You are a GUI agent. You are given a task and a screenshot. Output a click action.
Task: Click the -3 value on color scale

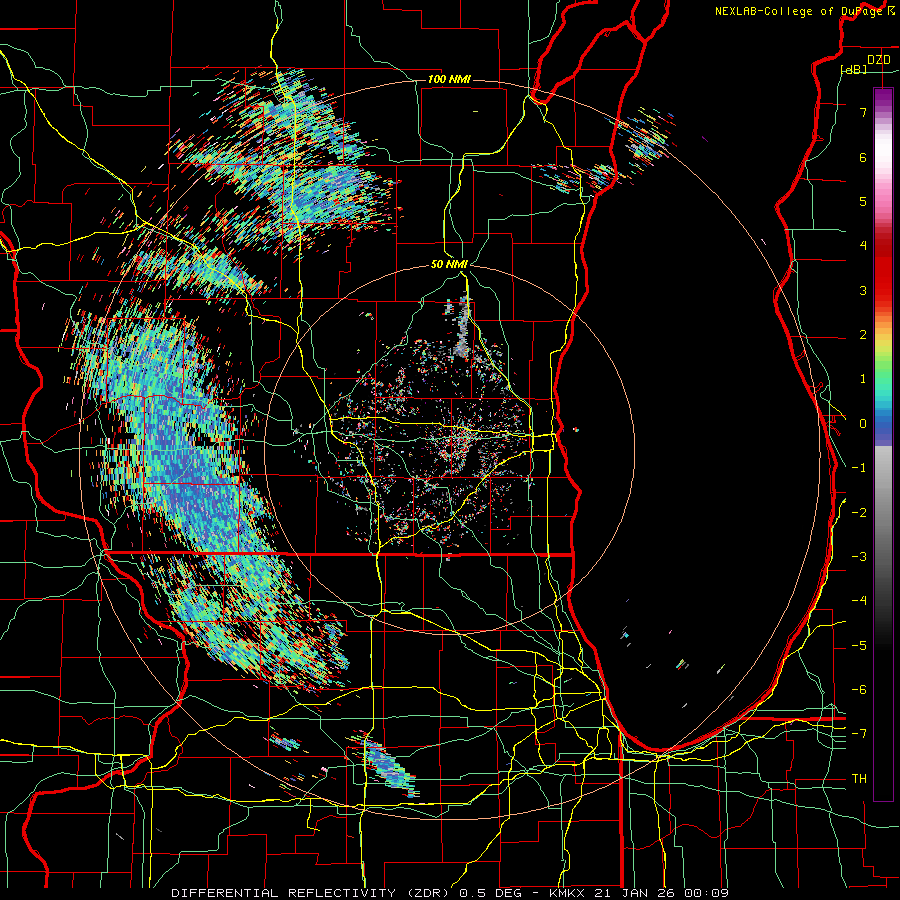click(859, 557)
